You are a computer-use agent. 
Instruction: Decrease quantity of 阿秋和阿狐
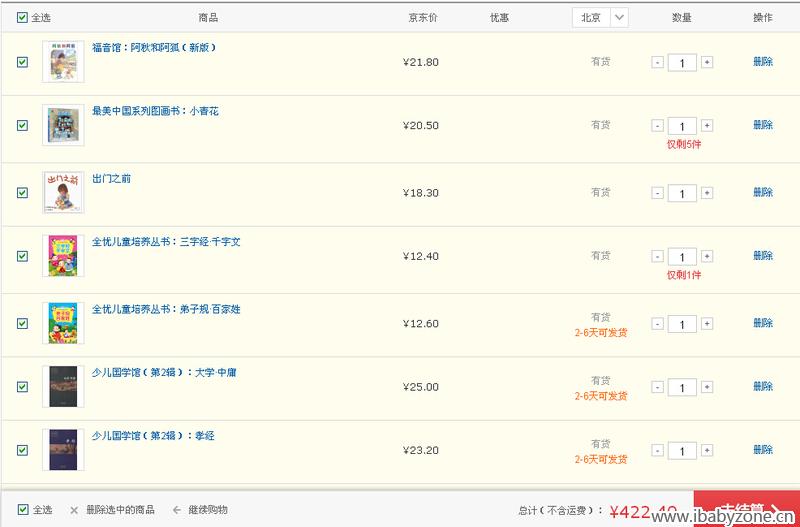click(658, 62)
